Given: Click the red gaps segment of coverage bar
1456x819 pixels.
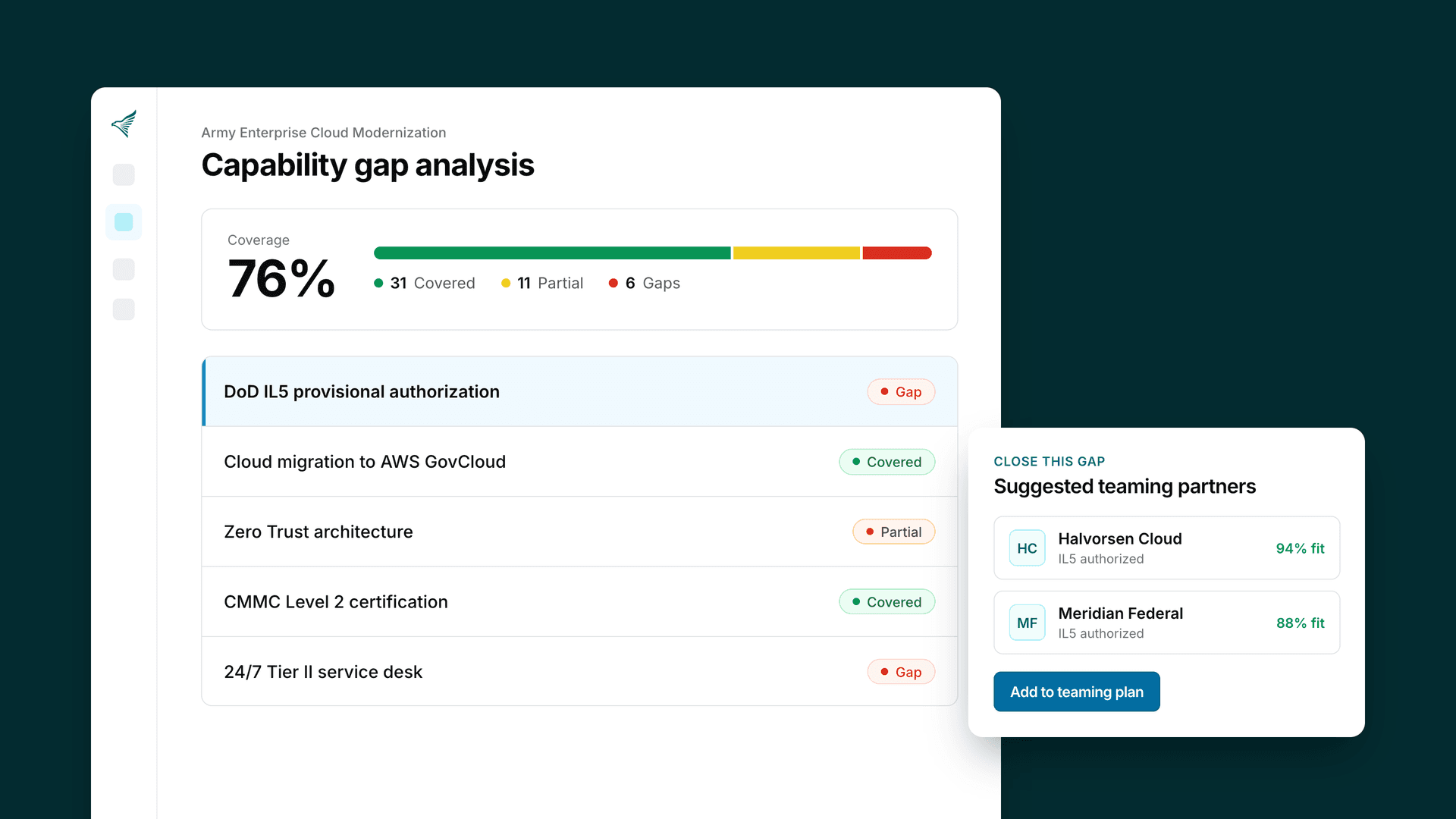Looking at the screenshot, I should pos(897,253).
